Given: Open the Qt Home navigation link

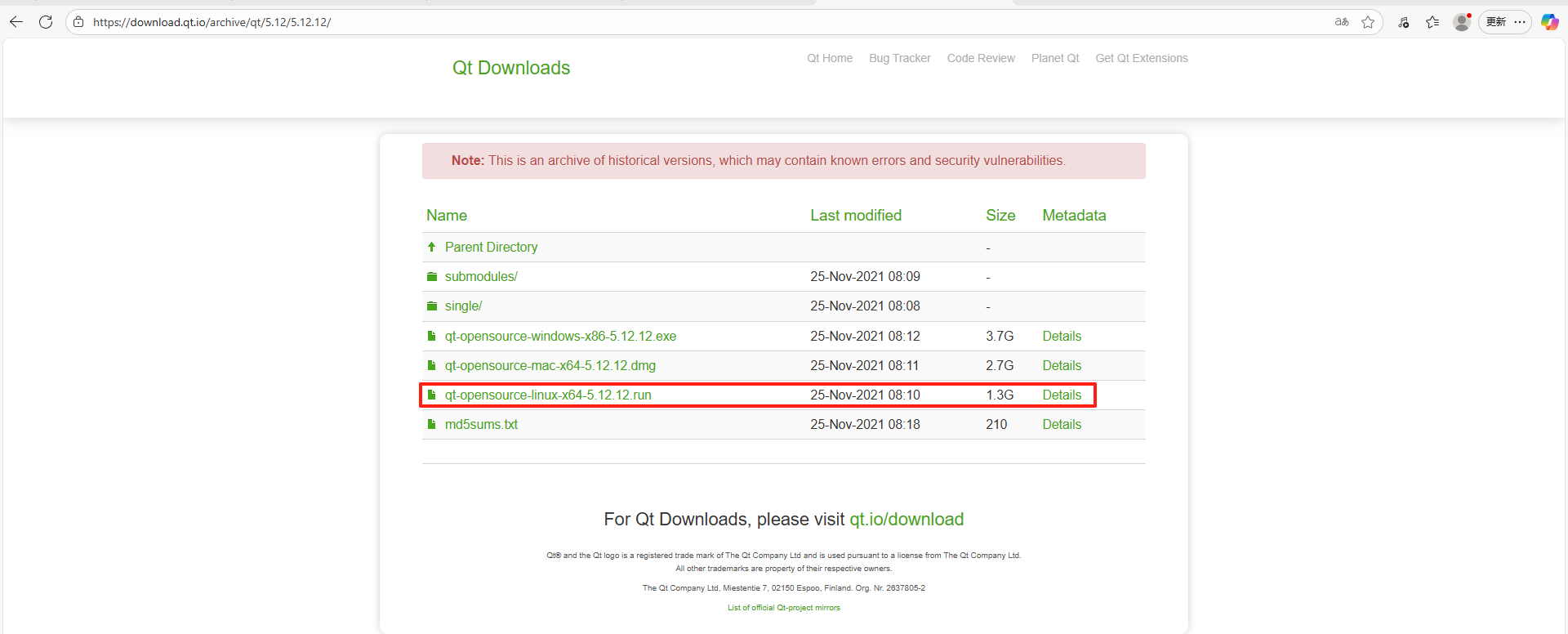Looking at the screenshot, I should tap(829, 58).
